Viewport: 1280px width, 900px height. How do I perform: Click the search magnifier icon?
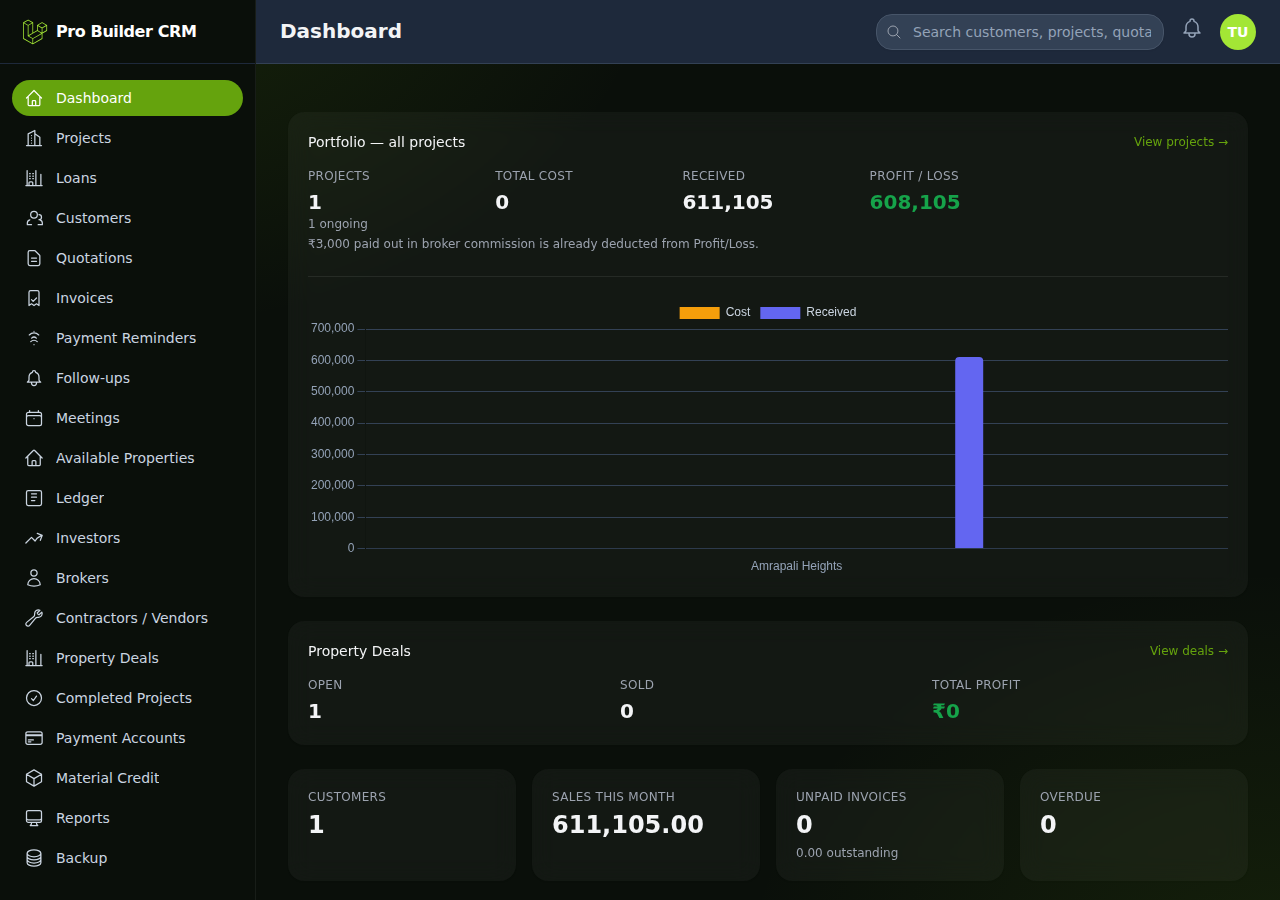(894, 32)
